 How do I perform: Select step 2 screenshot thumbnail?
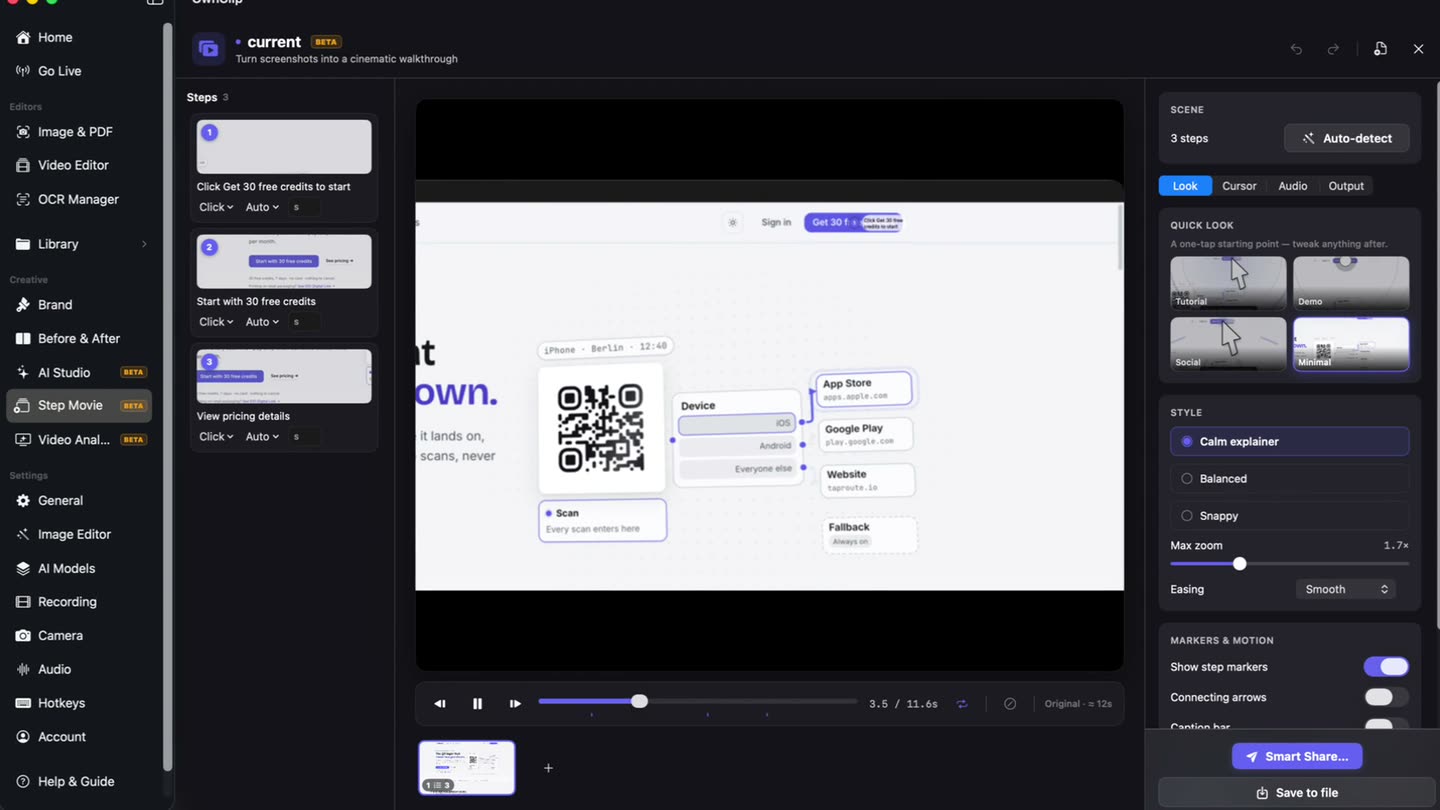pos(284,261)
